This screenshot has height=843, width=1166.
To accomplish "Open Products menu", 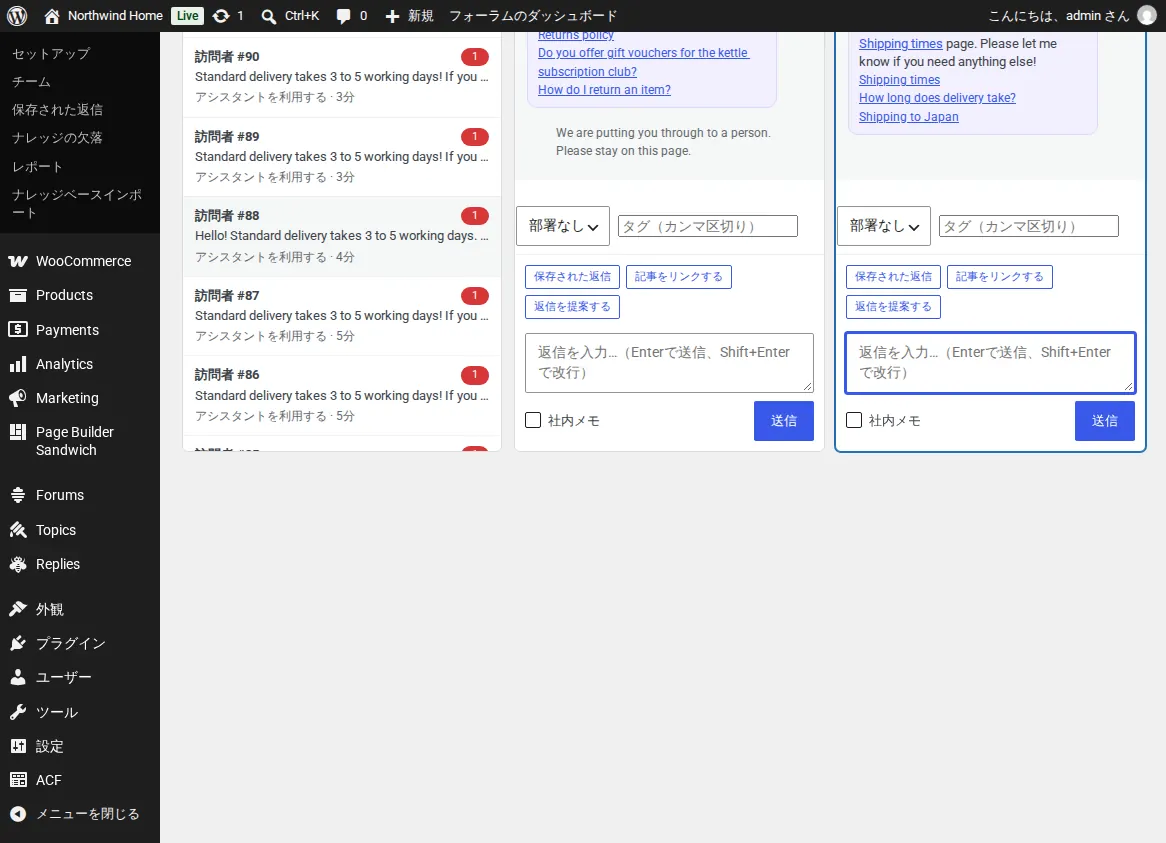I will 80,295.
